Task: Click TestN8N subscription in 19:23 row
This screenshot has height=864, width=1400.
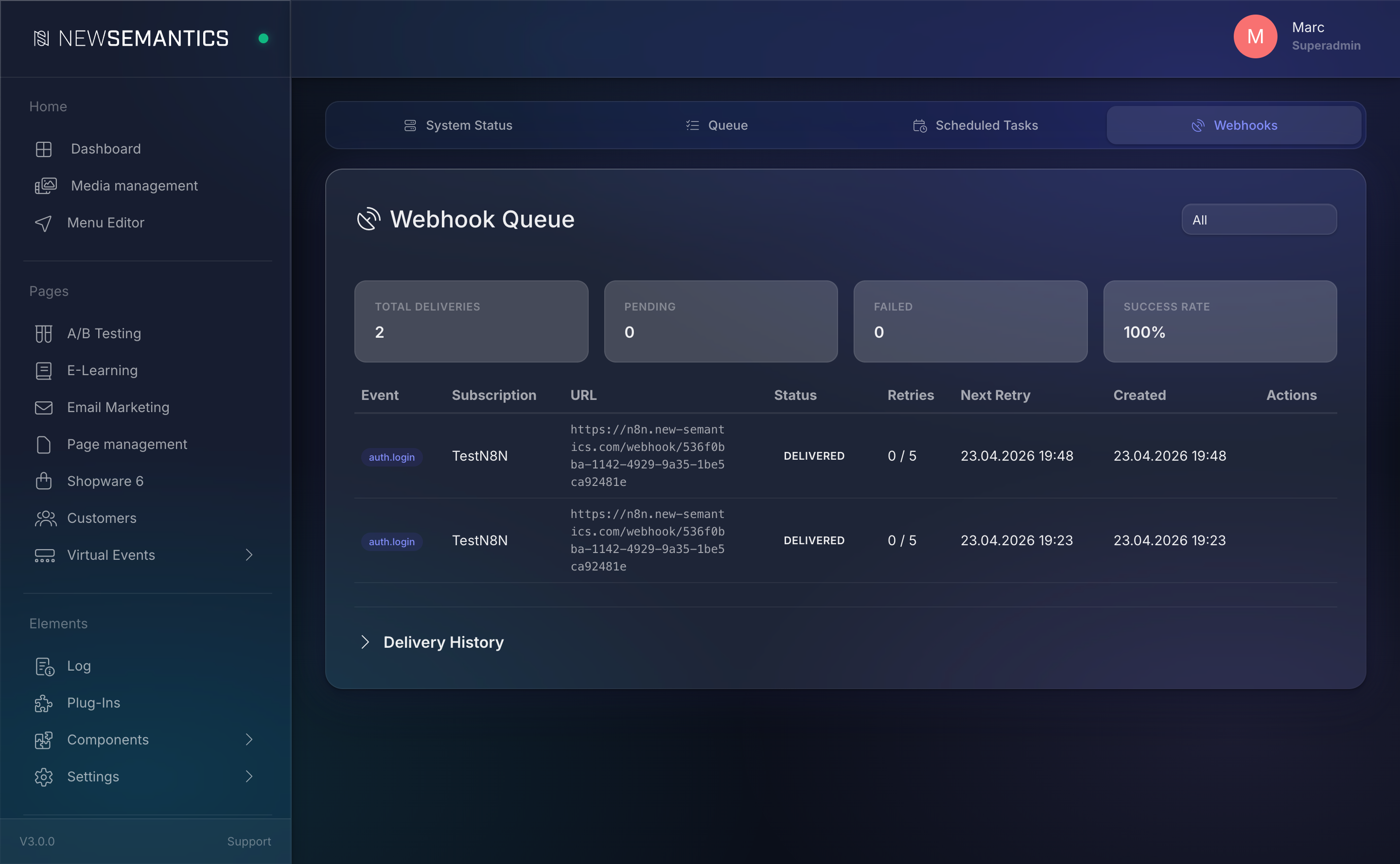Action: click(x=480, y=540)
